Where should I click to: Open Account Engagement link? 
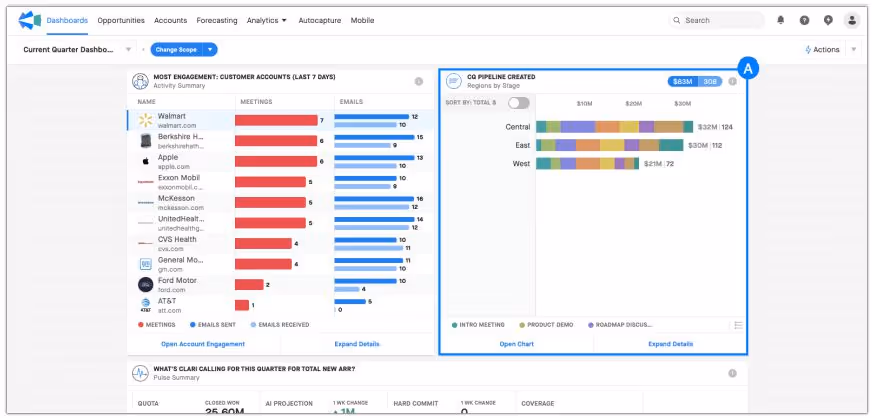[203, 344]
